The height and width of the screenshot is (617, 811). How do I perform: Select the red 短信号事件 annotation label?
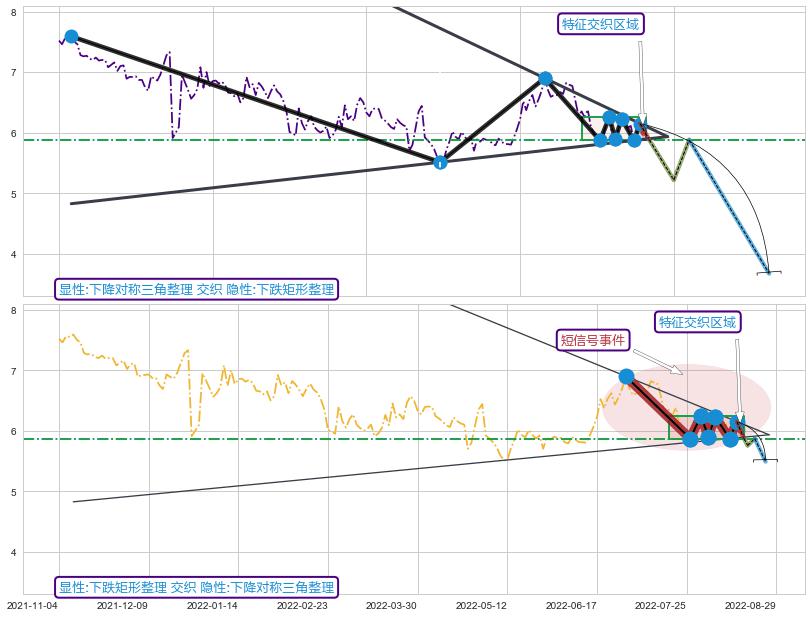coord(592,340)
